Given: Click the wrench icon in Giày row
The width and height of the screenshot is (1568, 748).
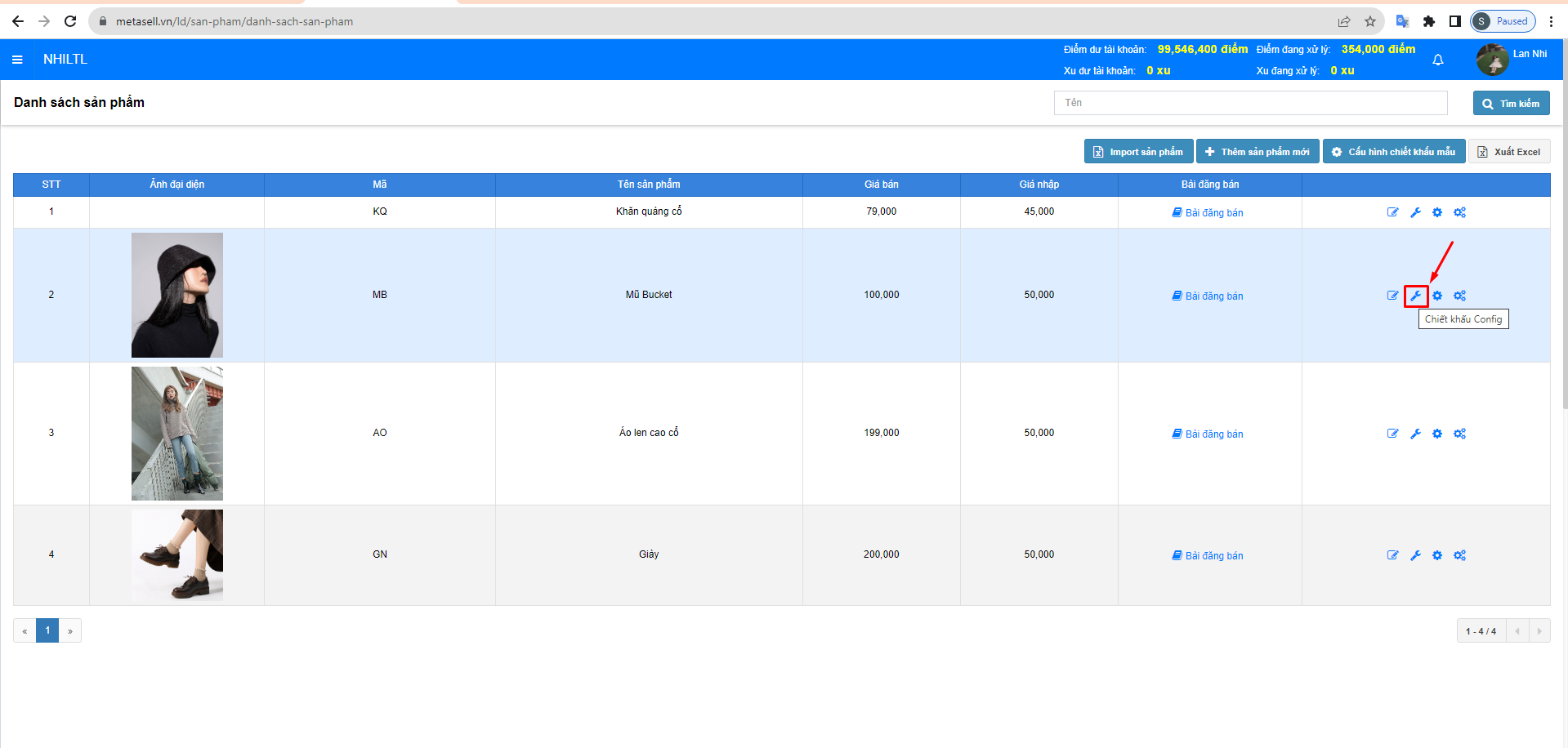Looking at the screenshot, I should coord(1415,555).
